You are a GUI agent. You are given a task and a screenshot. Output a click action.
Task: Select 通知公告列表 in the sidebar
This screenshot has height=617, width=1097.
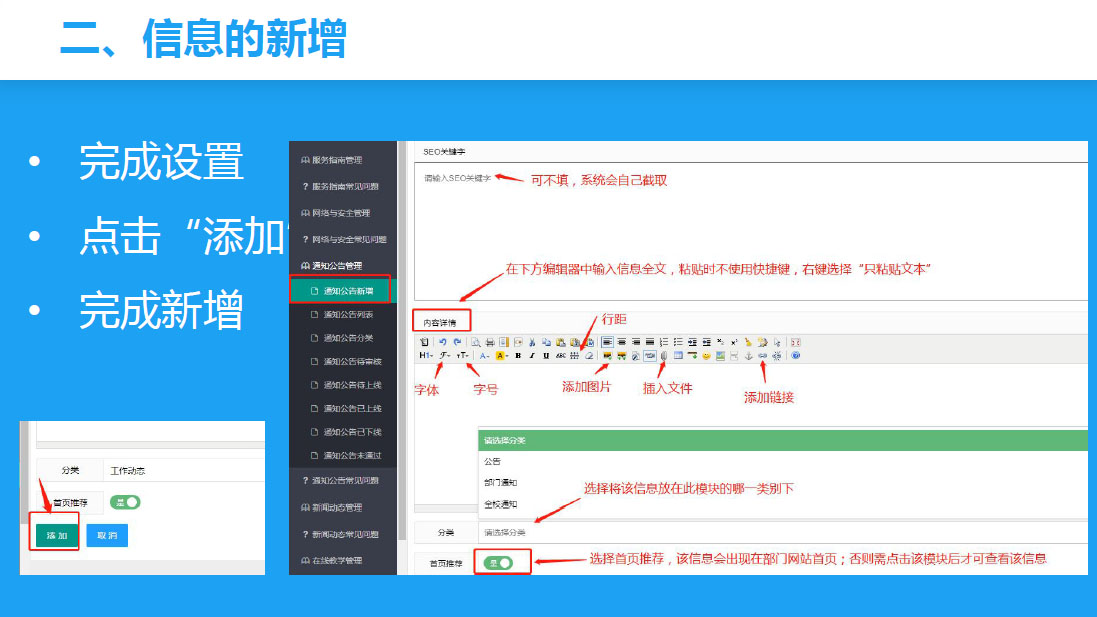tap(347, 314)
